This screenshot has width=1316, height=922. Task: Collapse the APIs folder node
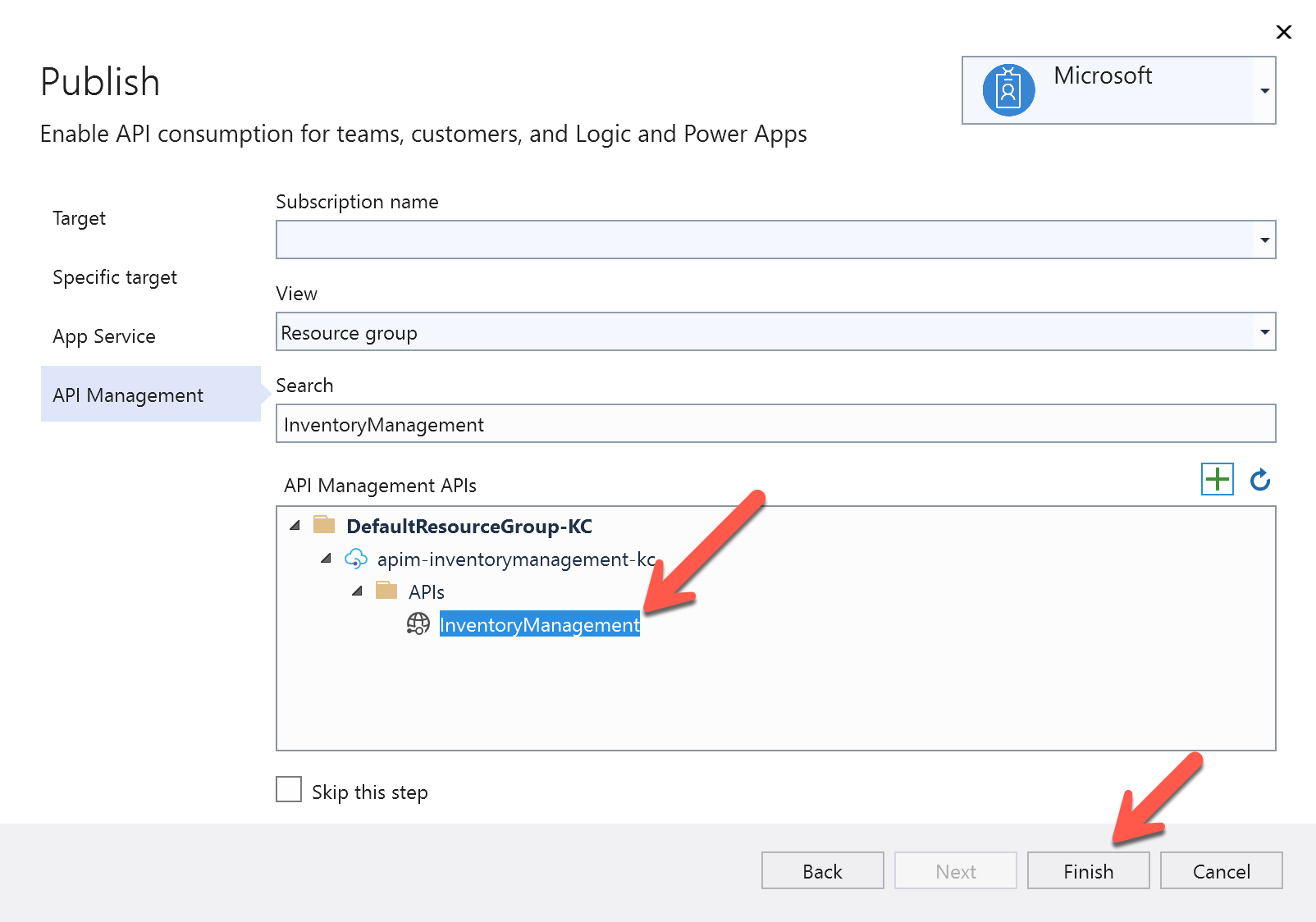358,591
